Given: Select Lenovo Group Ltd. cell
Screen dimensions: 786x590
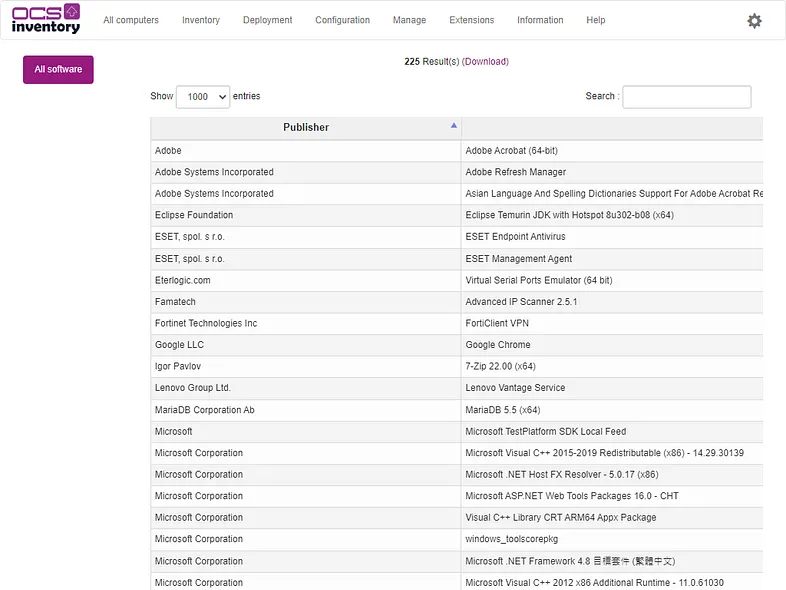Looking at the screenshot, I should pos(306,388).
